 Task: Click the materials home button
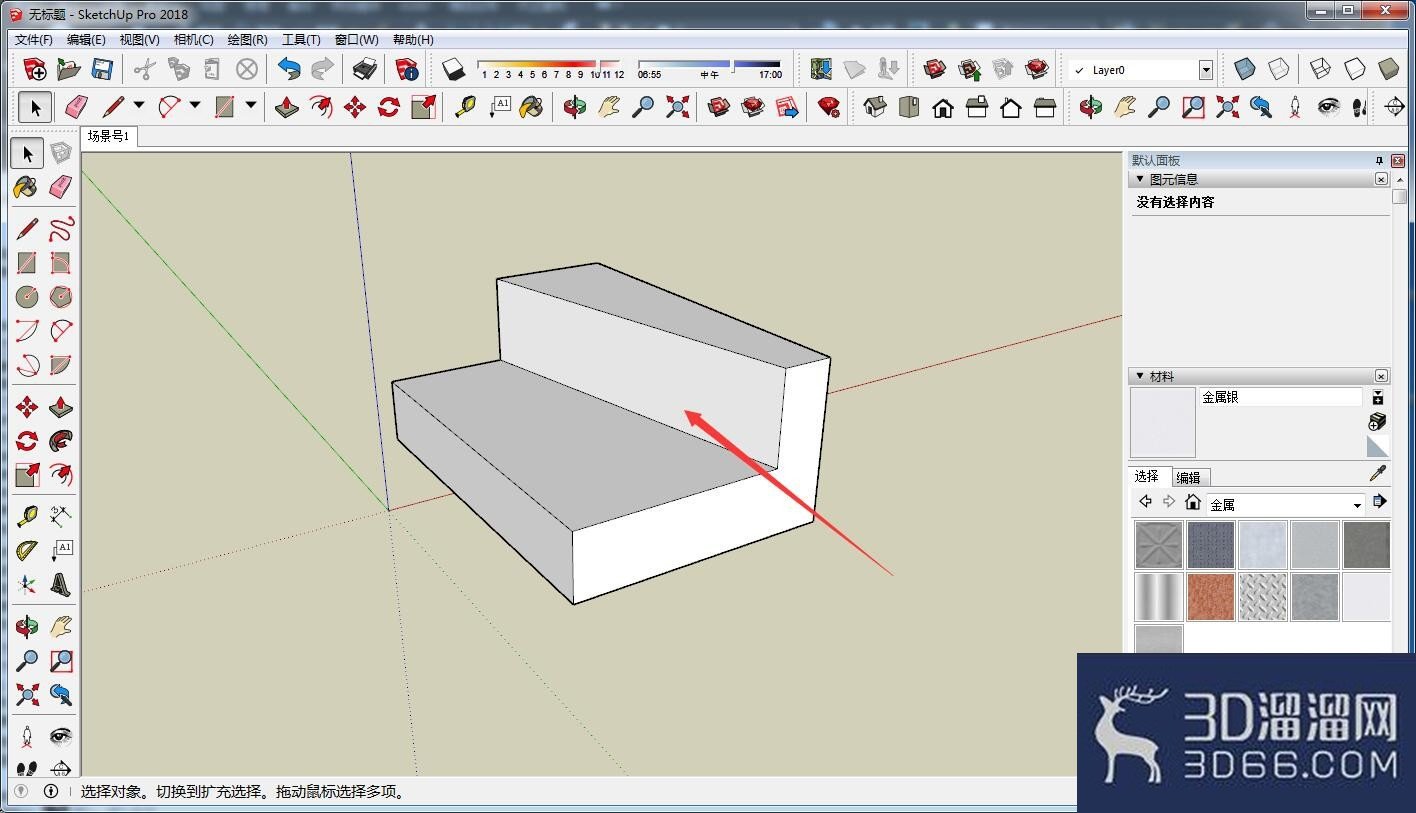pos(1192,502)
